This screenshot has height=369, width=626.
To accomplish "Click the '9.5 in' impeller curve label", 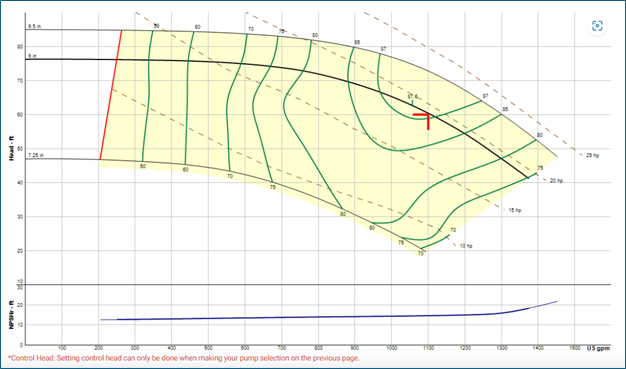I will coord(34,27).
